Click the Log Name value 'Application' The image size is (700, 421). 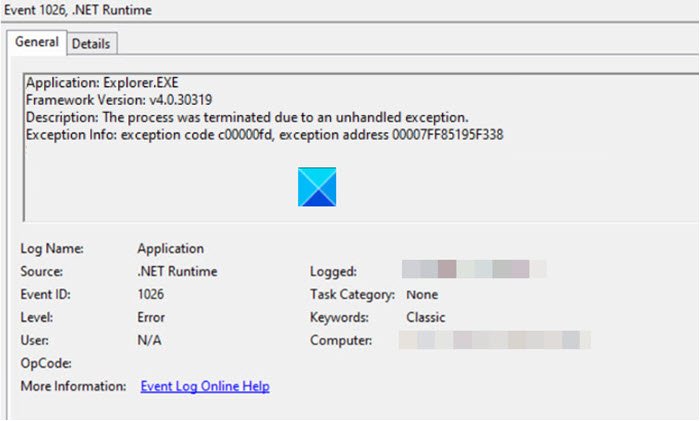click(x=171, y=249)
